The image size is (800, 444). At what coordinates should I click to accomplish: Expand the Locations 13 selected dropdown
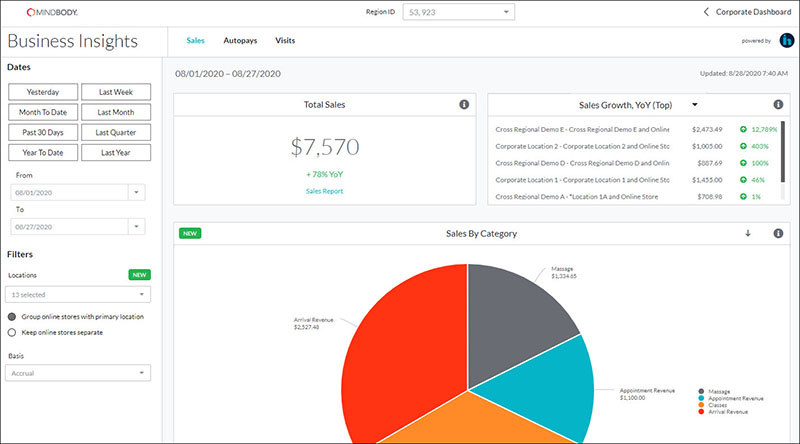pyautogui.click(x=78, y=294)
